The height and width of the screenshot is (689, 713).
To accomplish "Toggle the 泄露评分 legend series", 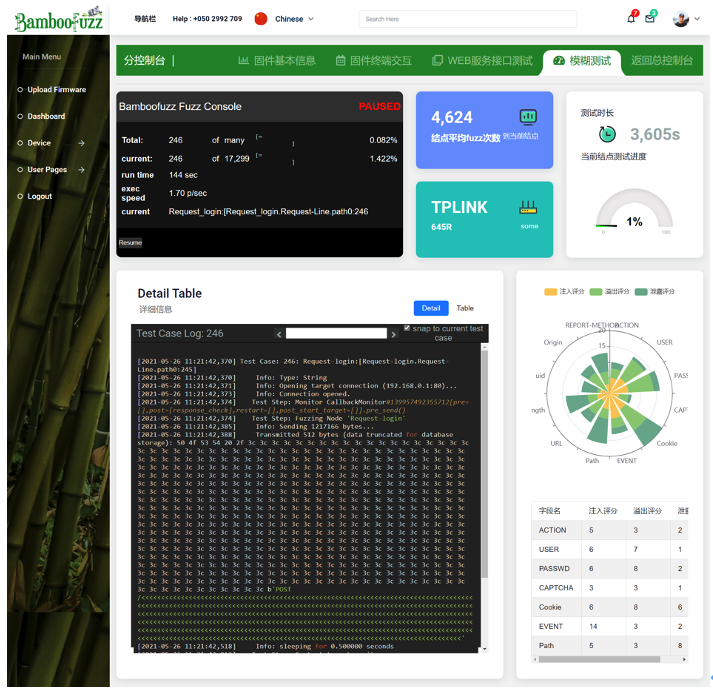I will coord(655,292).
